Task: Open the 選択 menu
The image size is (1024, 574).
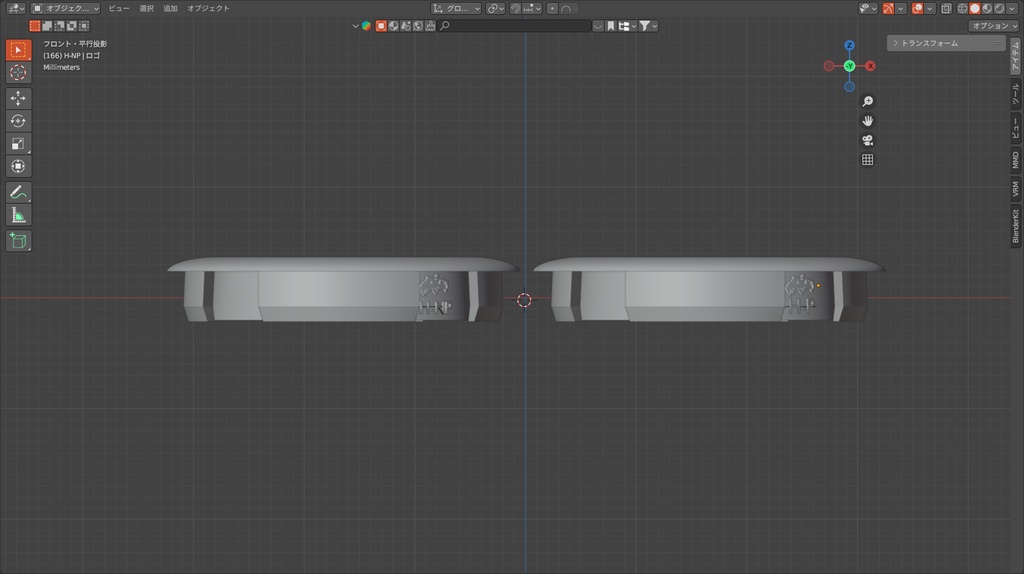Action: click(x=146, y=8)
